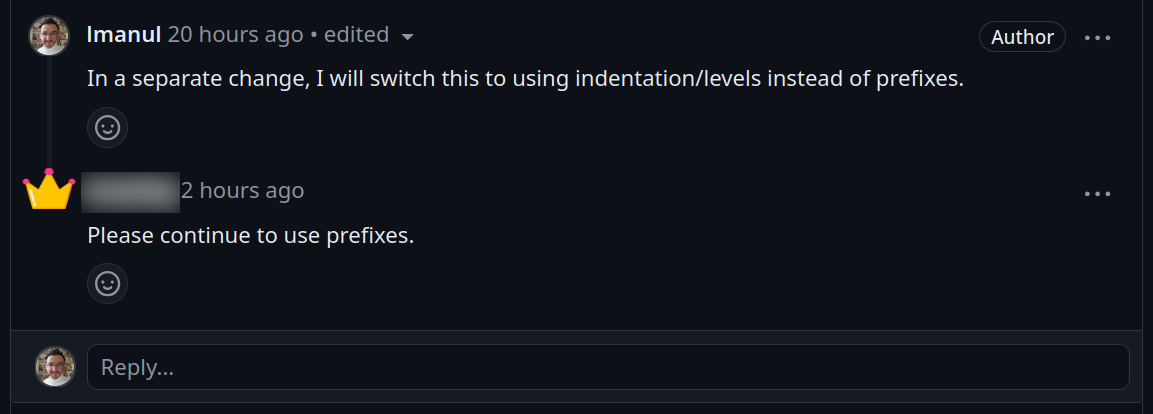Viewport: 1153px width, 414px height.
Task: Open lmanul's profile avatar on first comment
Action: click(x=49, y=35)
